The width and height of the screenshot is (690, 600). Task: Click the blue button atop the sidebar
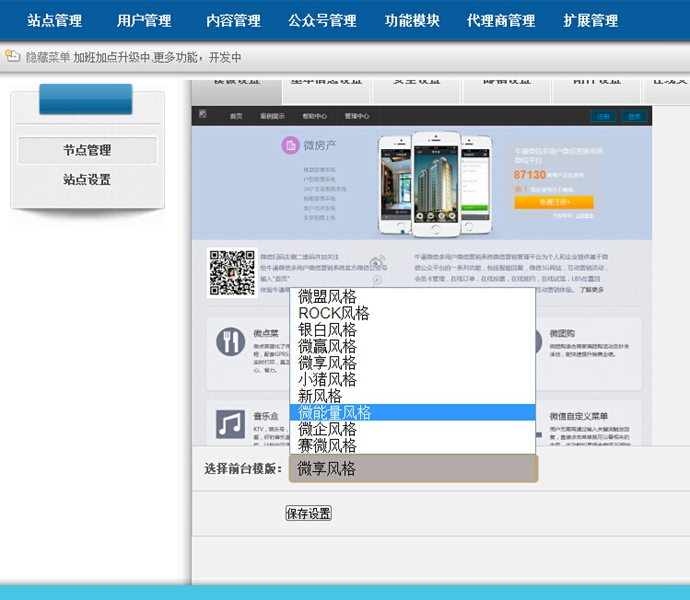[x=86, y=99]
